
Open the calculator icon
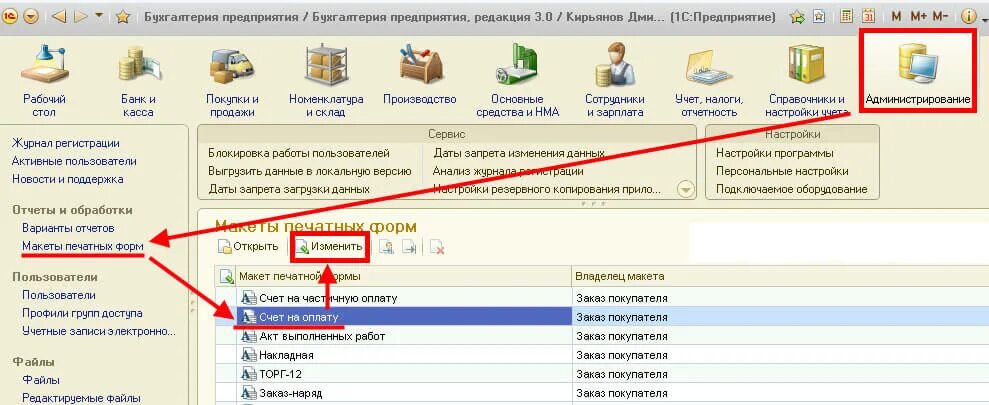(847, 17)
